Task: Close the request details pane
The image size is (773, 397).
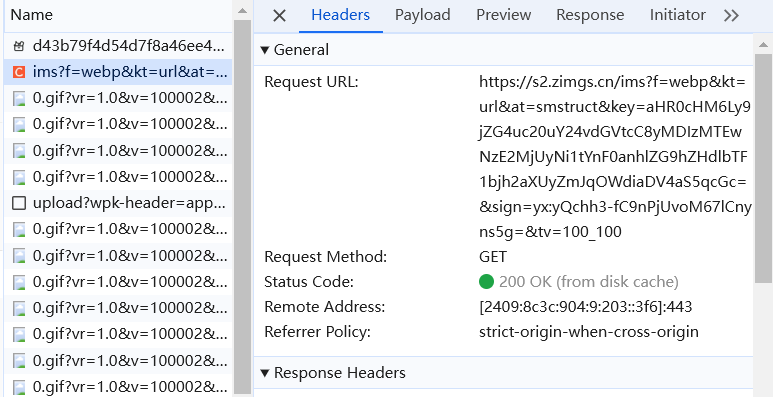Action: tap(279, 16)
